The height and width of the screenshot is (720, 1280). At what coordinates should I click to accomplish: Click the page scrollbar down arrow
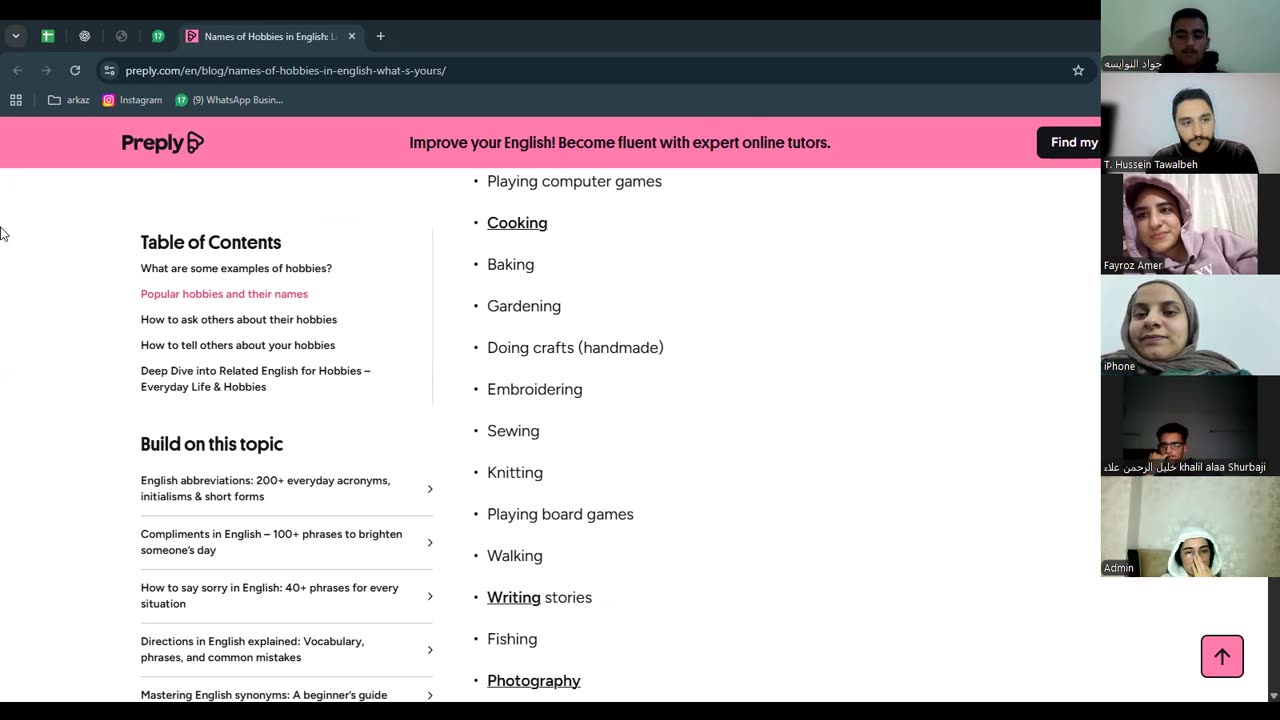point(1273,695)
